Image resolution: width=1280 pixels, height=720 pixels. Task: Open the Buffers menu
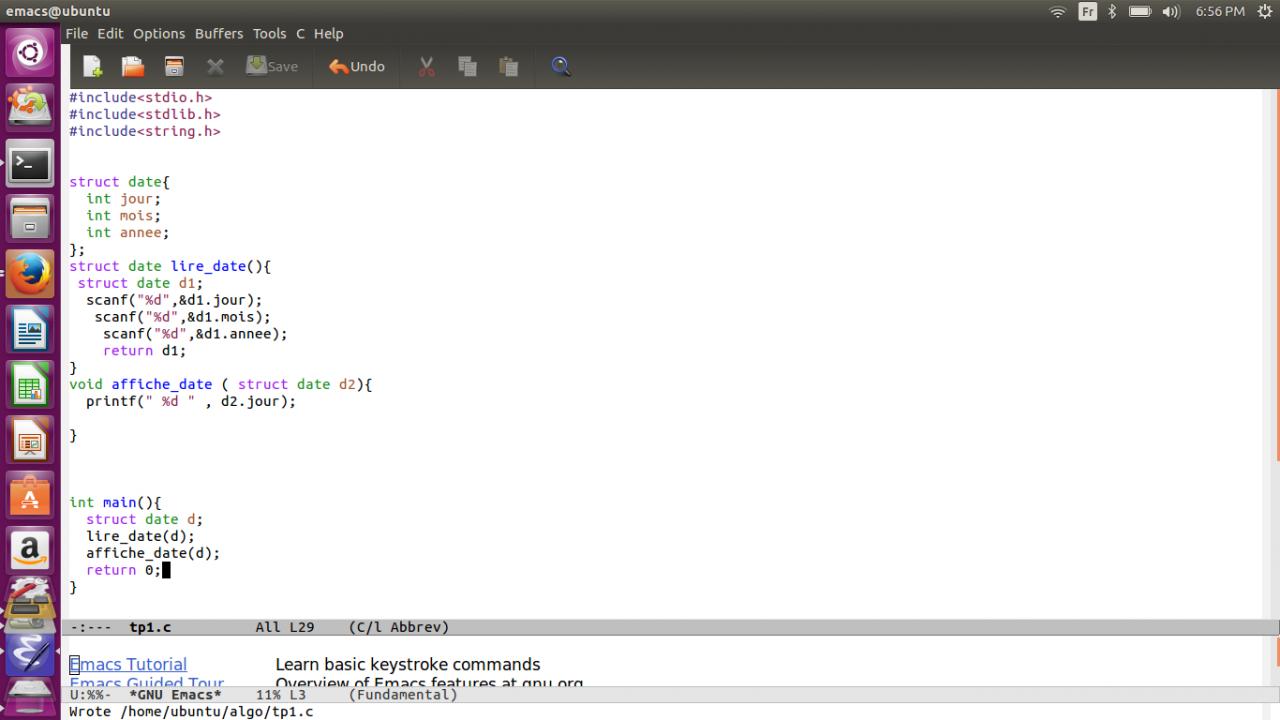(x=219, y=33)
